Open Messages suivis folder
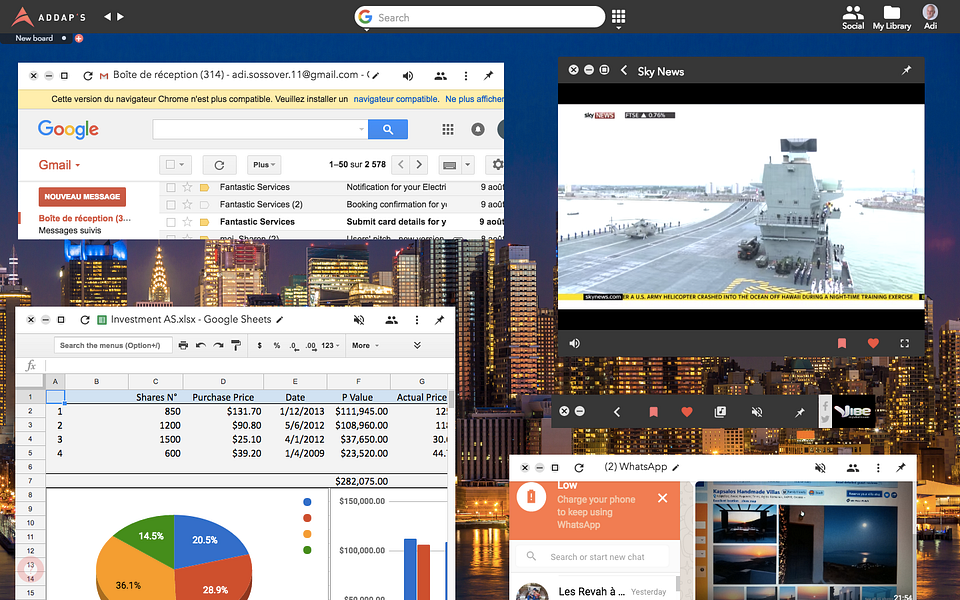 point(70,230)
